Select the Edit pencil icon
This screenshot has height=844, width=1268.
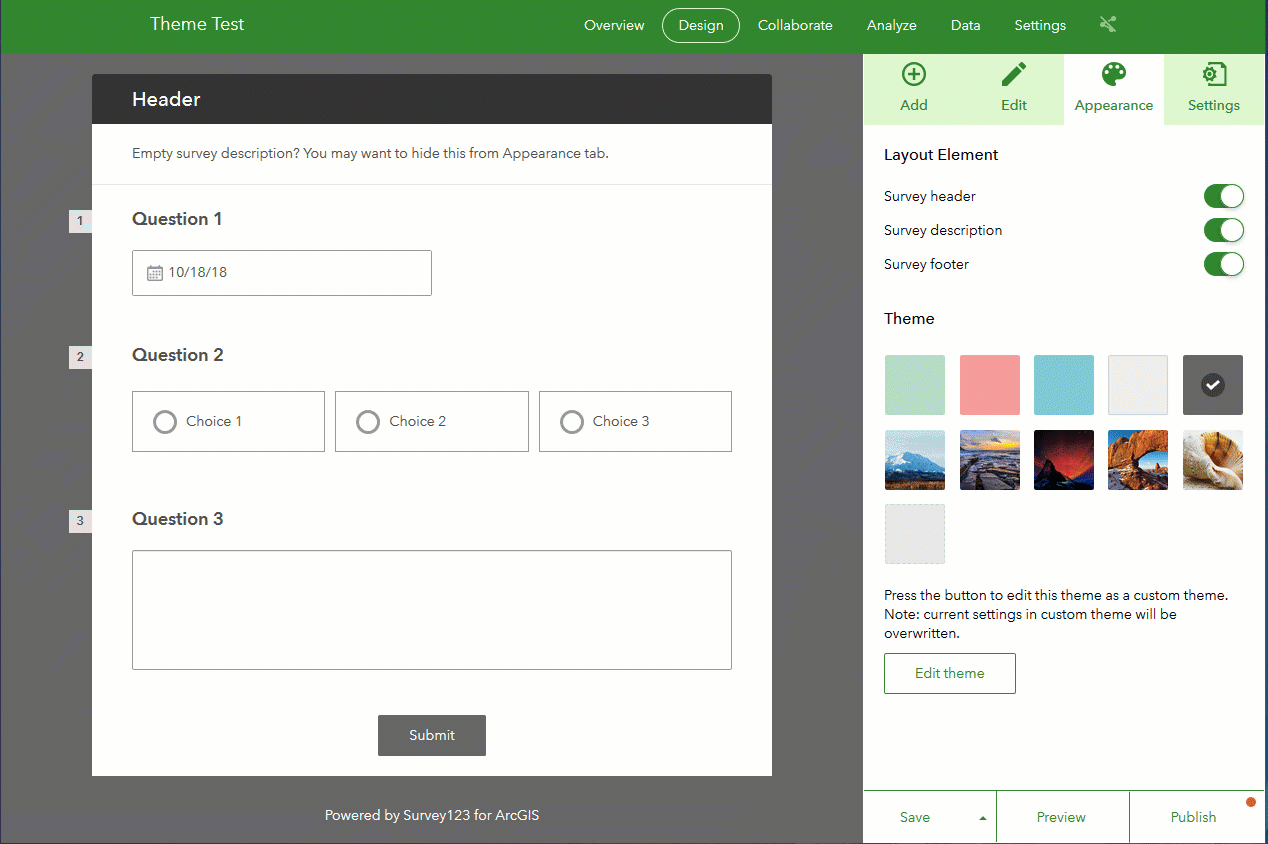(1014, 74)
